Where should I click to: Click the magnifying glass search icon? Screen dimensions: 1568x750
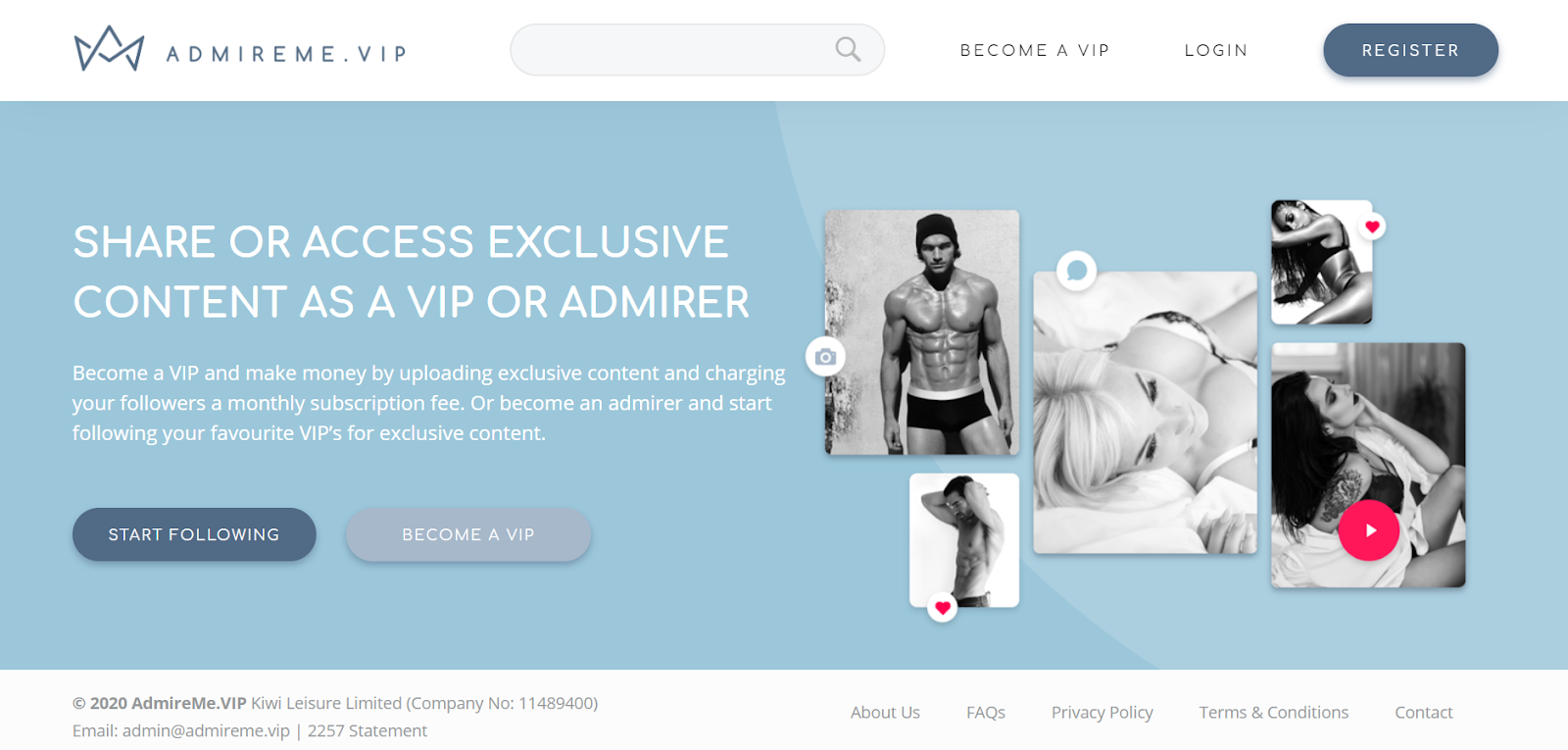click(x=848, y=49)
